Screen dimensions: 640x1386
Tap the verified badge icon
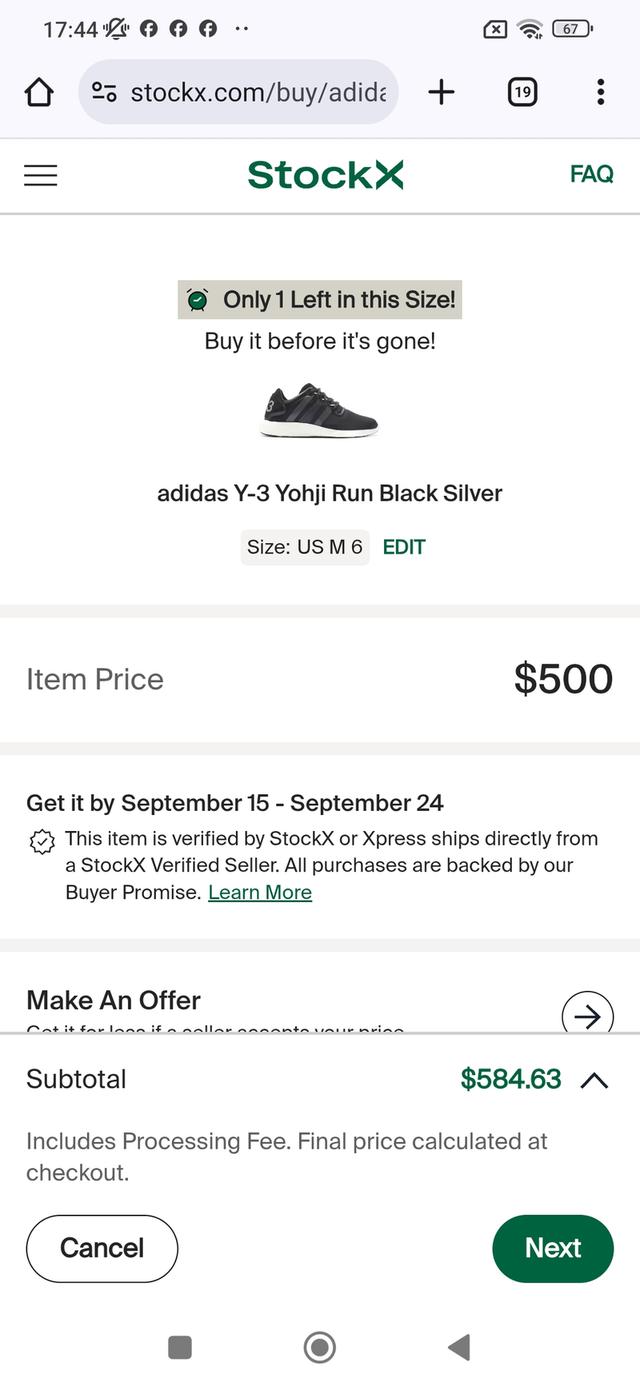coord(42,842)
